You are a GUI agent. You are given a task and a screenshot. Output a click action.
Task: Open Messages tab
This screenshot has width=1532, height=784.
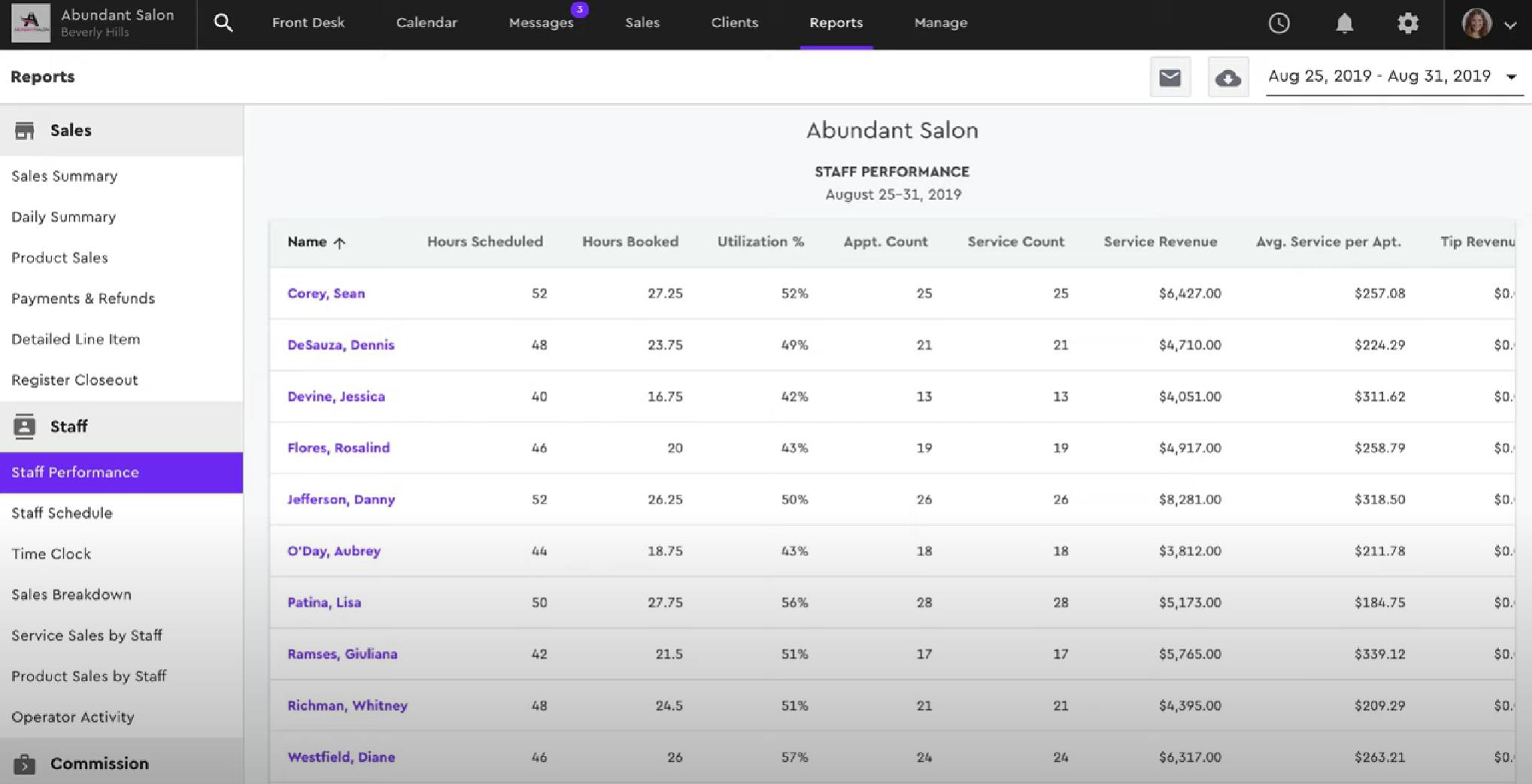541,23
